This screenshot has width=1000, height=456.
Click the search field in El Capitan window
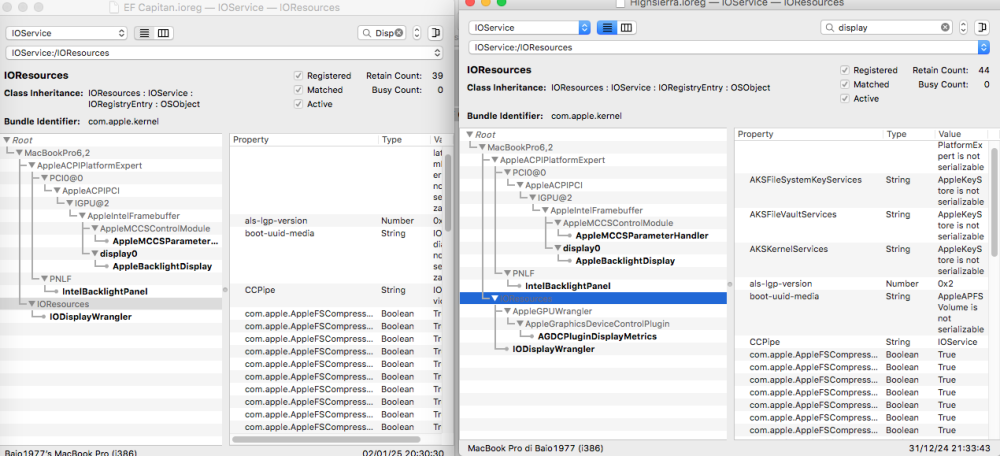coord(381,33)
